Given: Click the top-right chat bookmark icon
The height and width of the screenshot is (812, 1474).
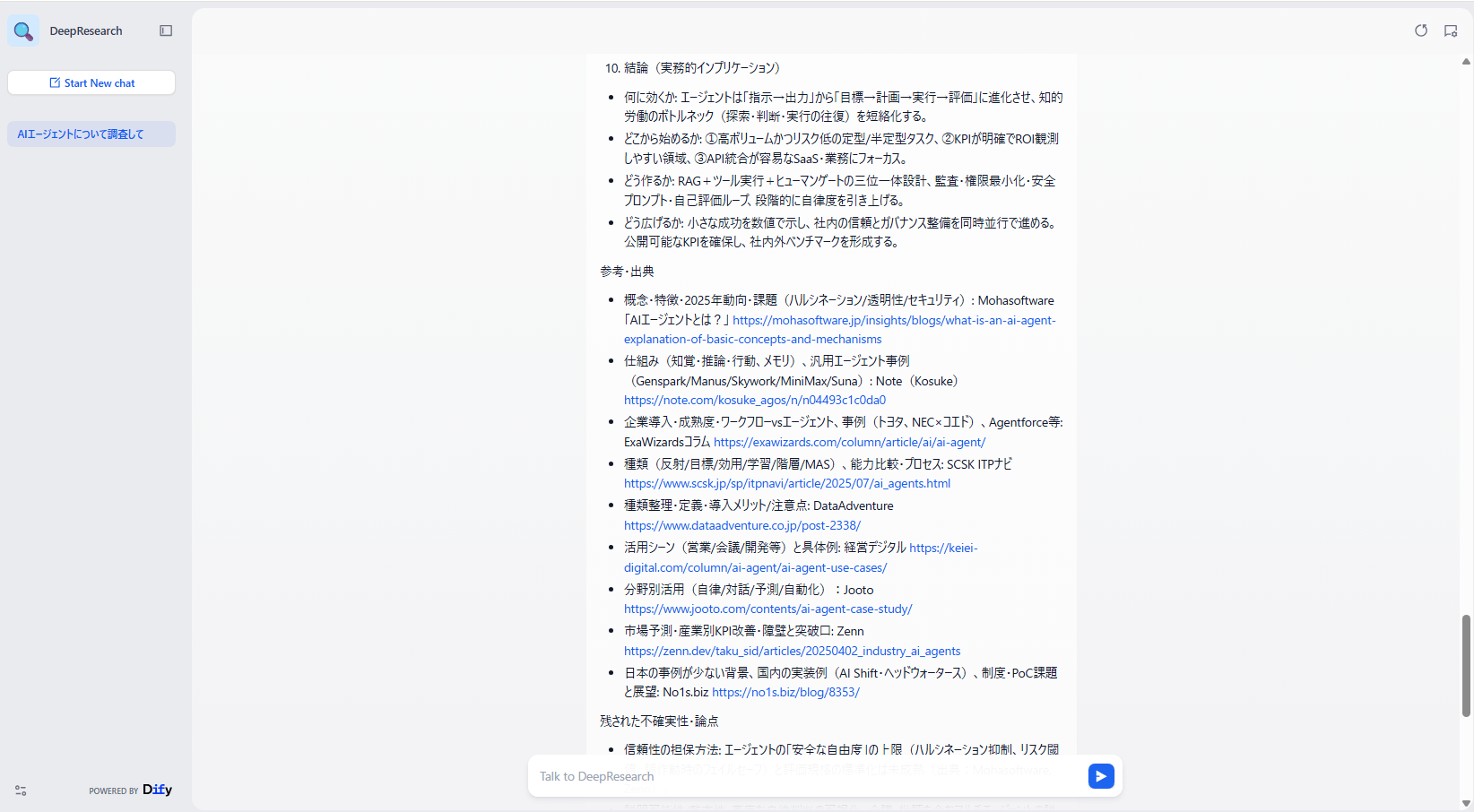Looking at the screenshot, I should pyautogui.click(x=1451, y=30).
